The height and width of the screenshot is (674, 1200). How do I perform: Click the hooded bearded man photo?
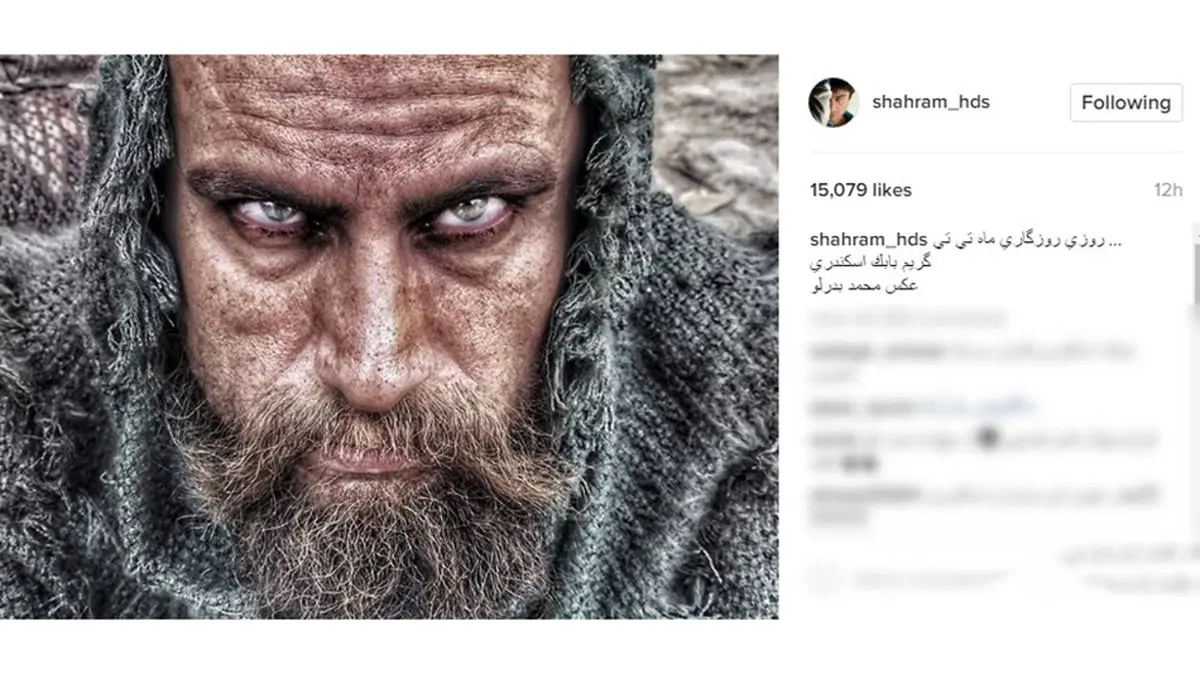[x=389, y=336]
